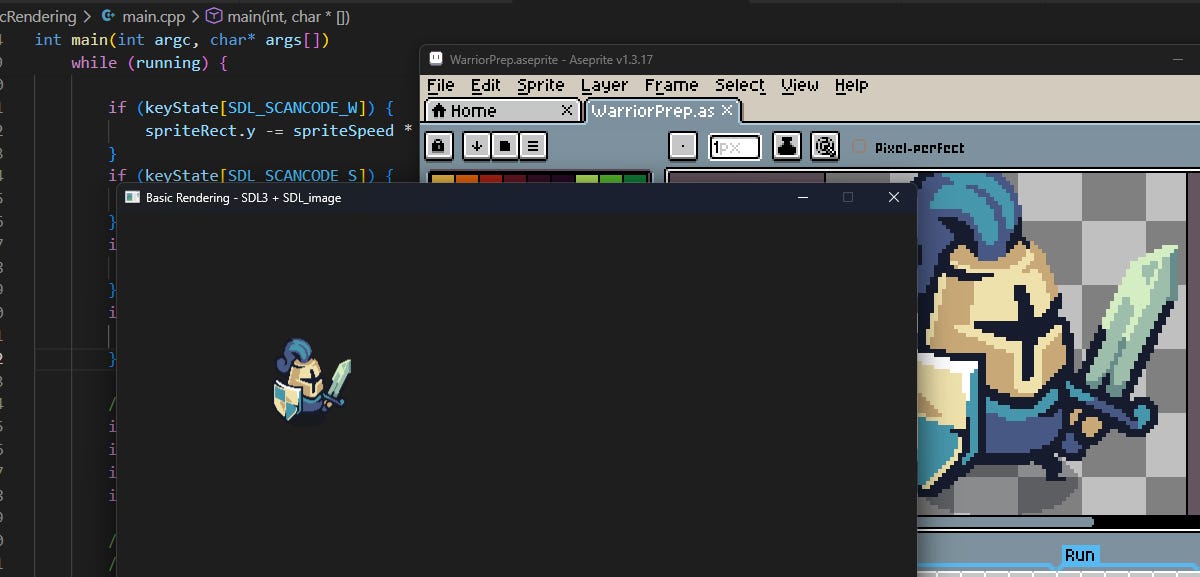Close the Home tab in Aseprite
Image resolution: width=1200 pixels, height=577 pixels.
click(x=567, y=110)
